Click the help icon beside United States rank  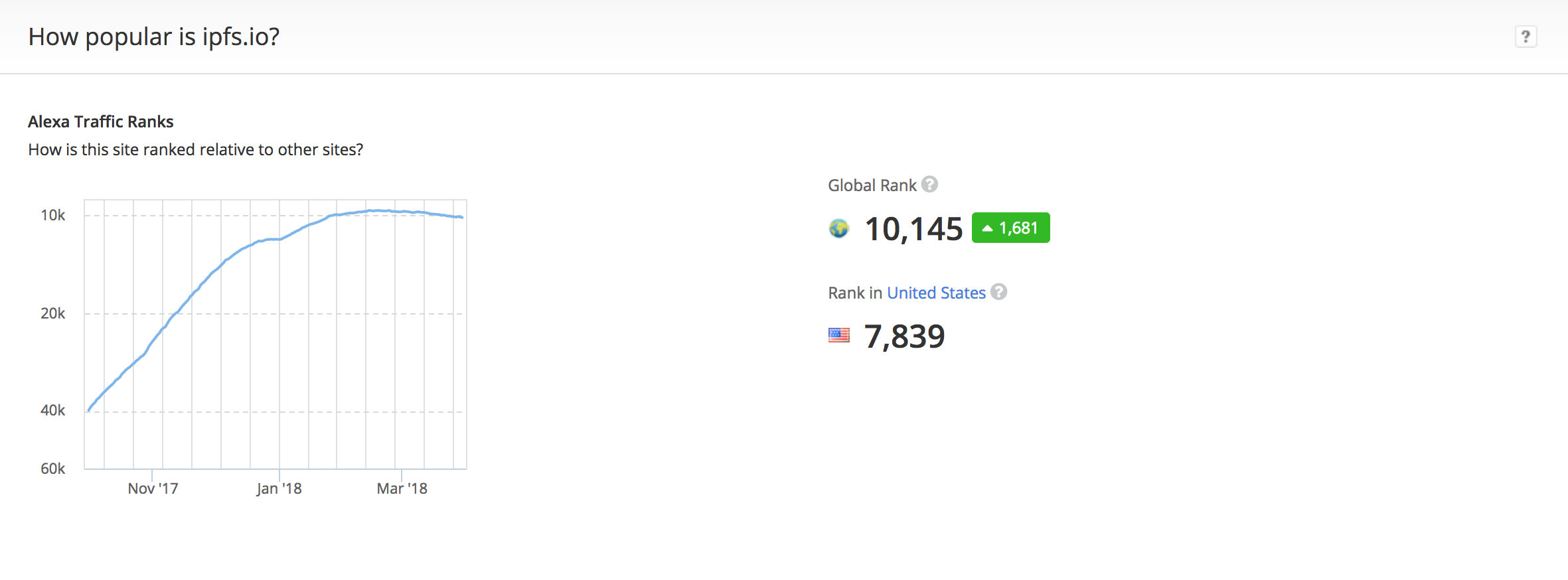[998, 292]
